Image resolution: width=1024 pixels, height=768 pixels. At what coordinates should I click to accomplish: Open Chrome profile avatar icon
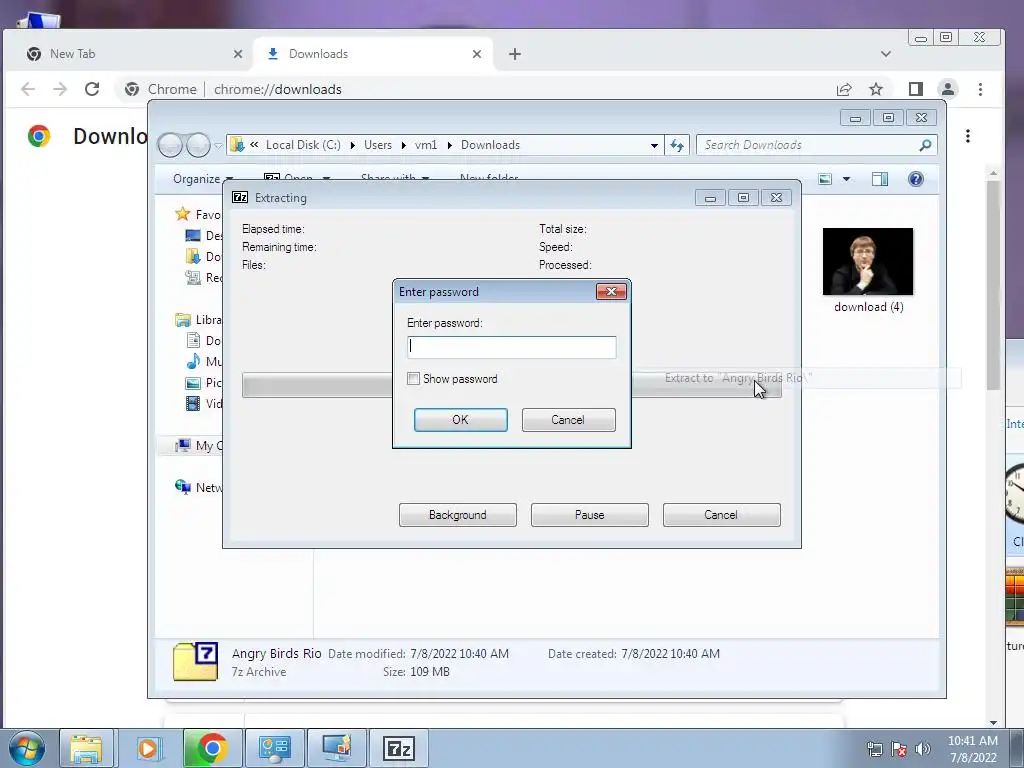948,89
